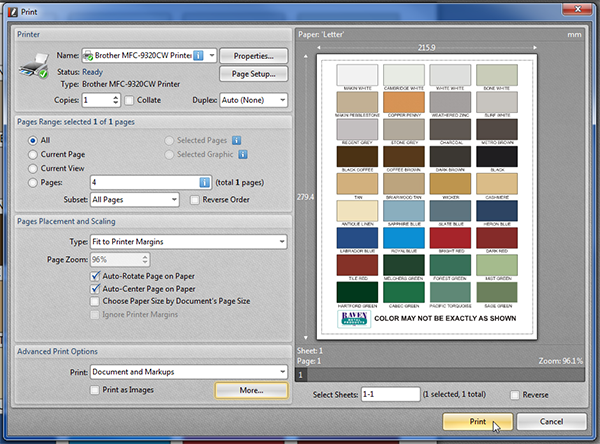Select the Pages radio button
The width and height of the screenshot is (600, 444).
33,183
